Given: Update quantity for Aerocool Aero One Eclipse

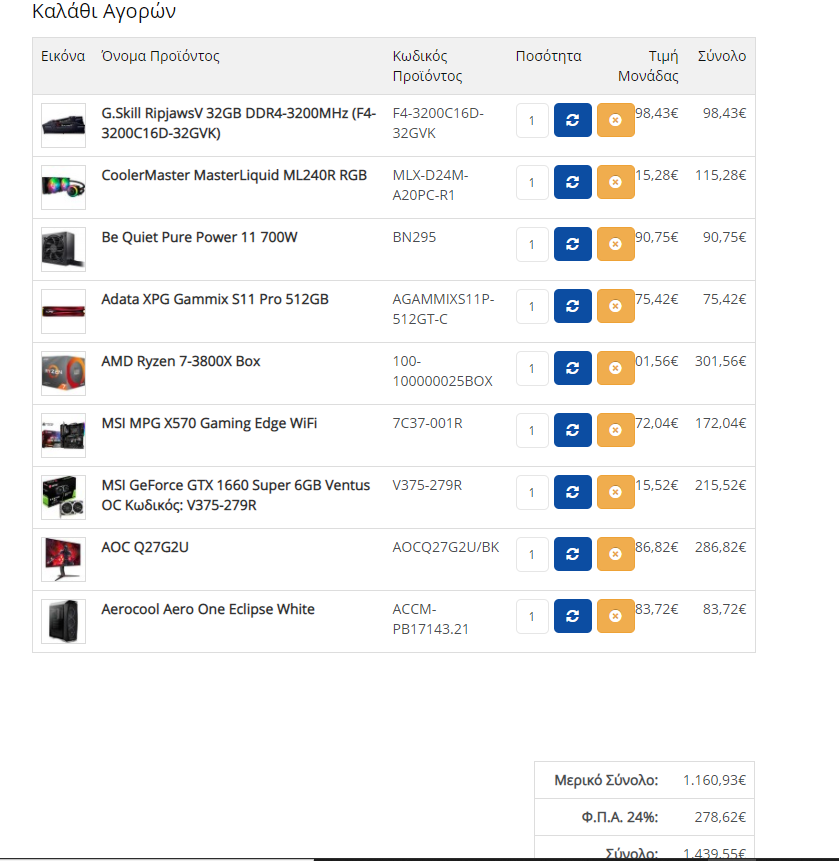Looking at the screenshot, I should [x=573, y=616].
